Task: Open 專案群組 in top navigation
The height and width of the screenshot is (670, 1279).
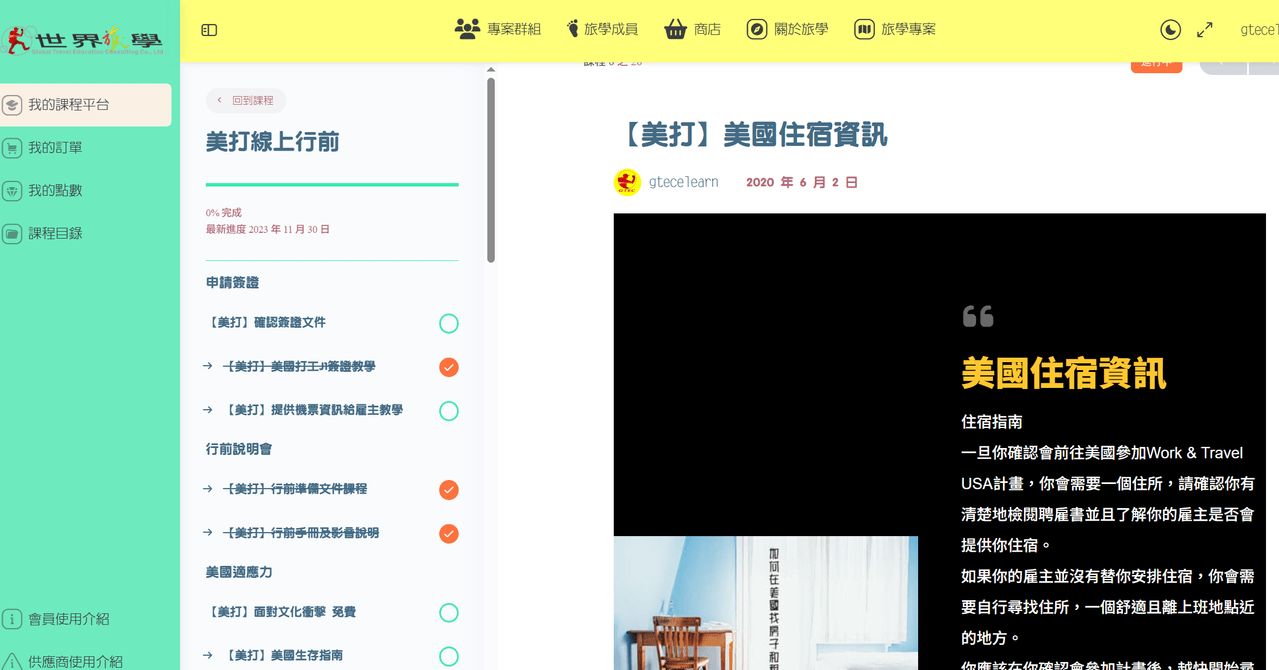Action: coord(498,29)
